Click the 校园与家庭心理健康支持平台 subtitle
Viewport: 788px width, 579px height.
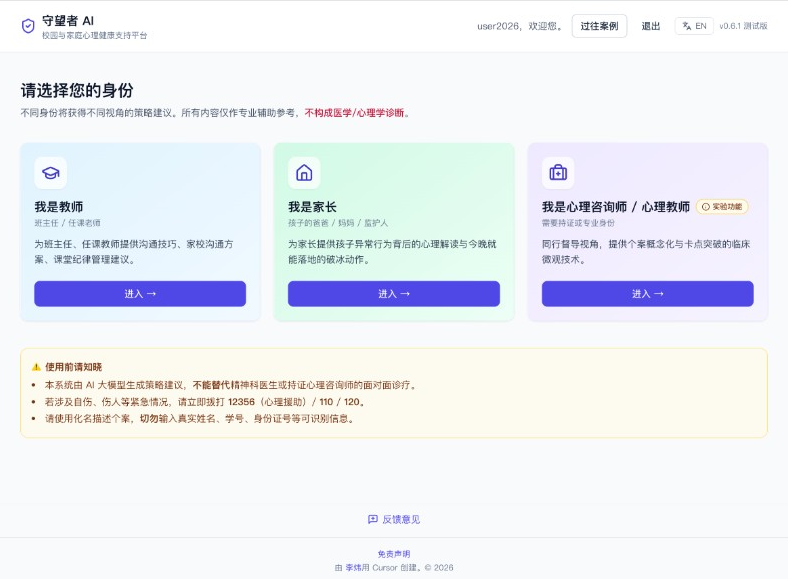pos(94,35)
